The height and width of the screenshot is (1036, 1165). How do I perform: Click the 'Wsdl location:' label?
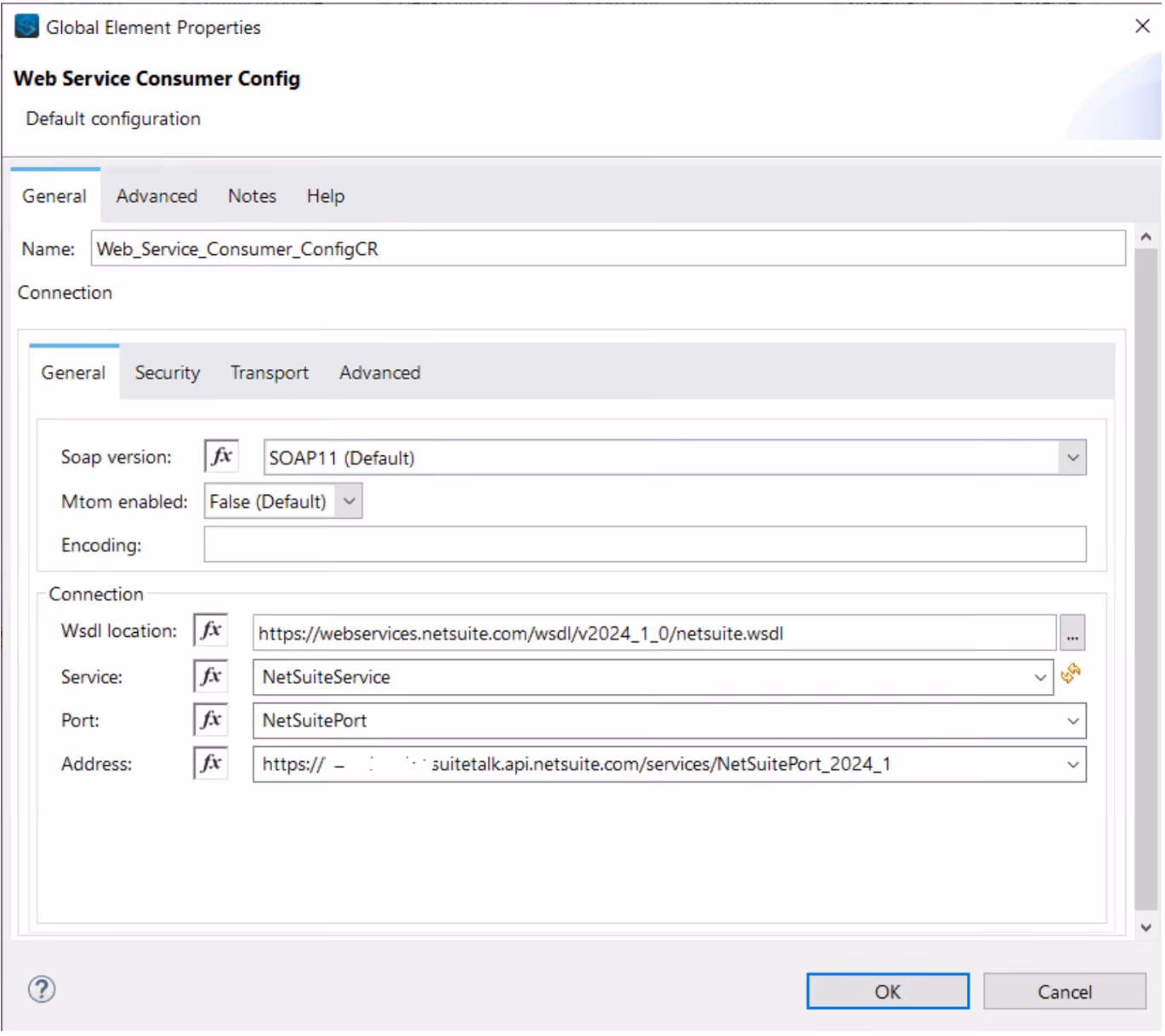(x=119, y=631)
